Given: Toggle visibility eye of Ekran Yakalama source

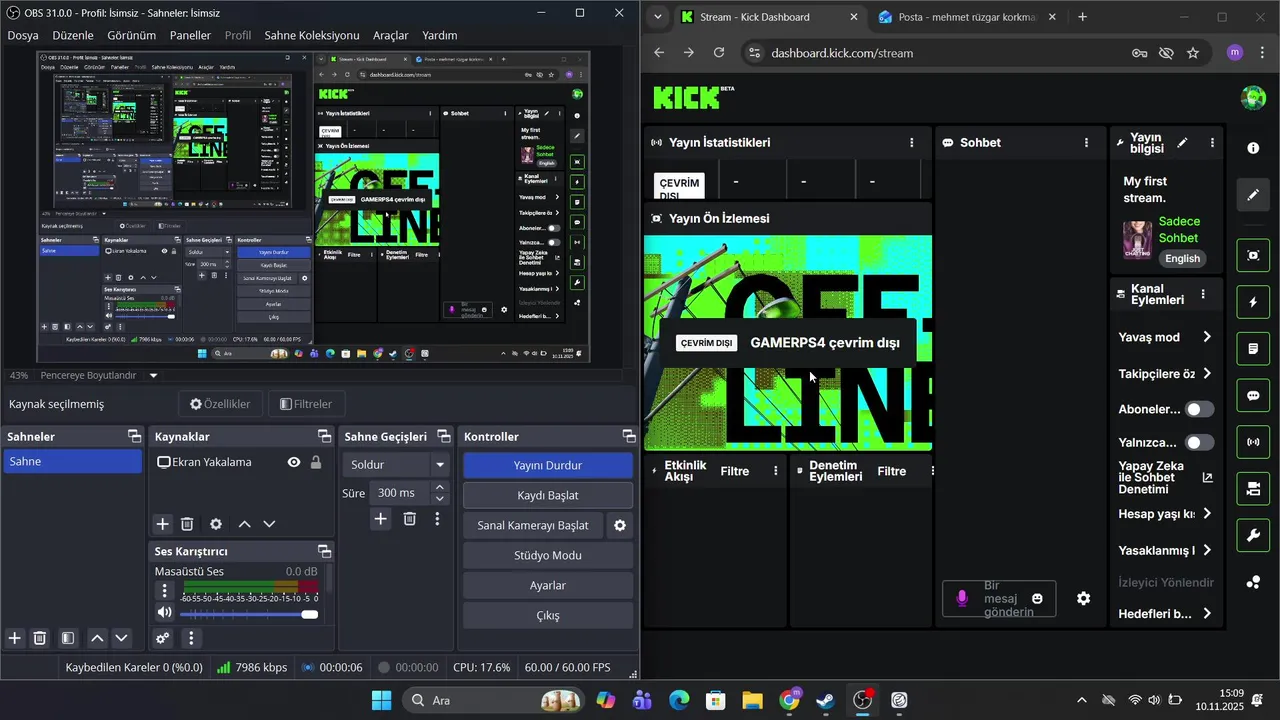Looking at the screenshot, I should 294,462.
